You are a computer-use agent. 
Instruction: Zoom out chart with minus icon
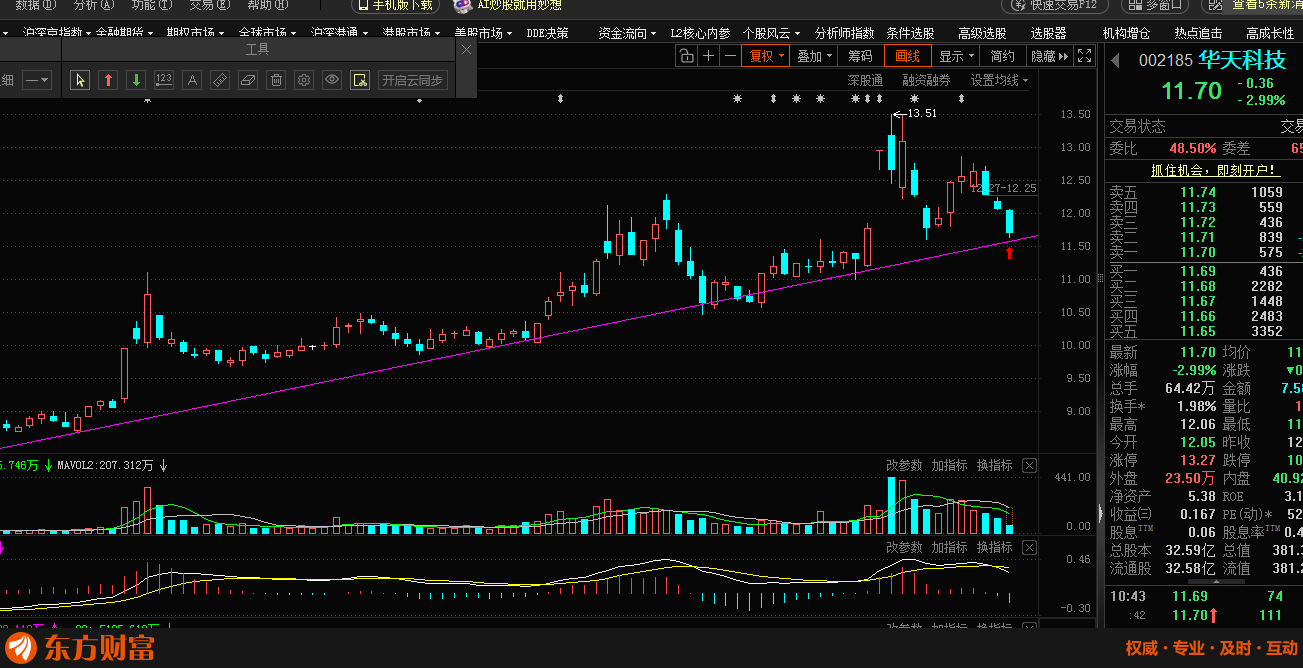pos(731,56)
